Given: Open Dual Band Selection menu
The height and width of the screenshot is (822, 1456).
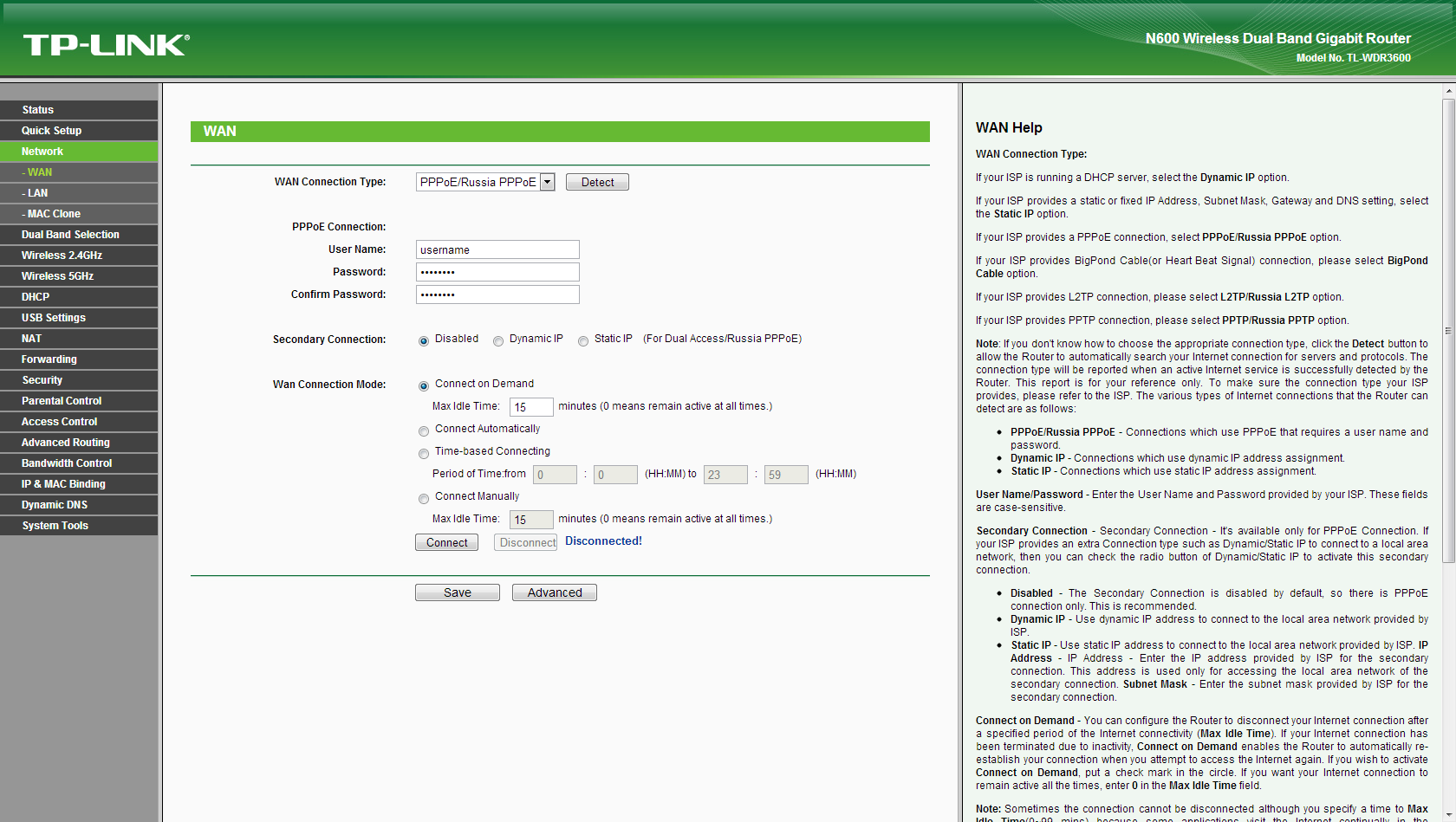Looking at the screenshot, I should tap(79, 235).
